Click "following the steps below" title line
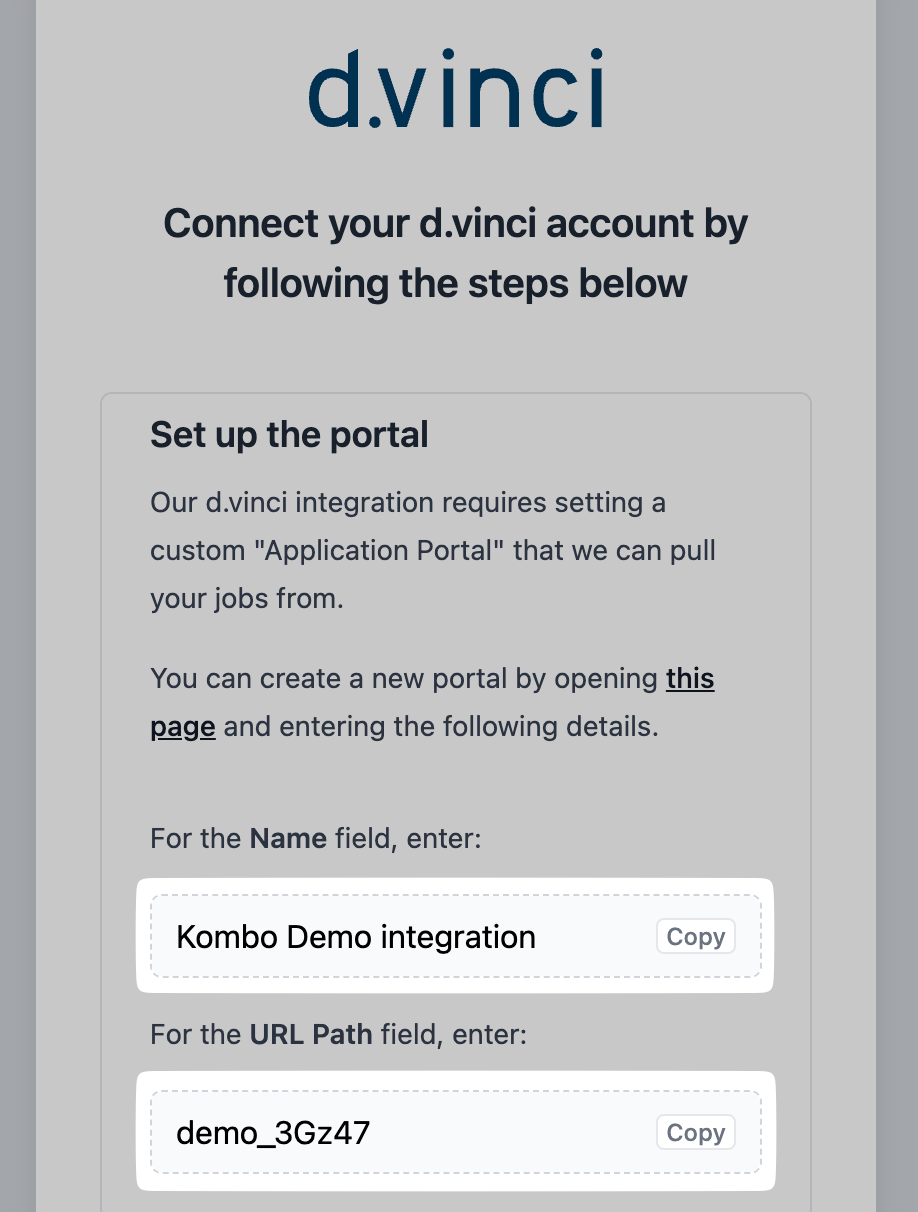Image resolution: width=918 pixels, height=1212 pixels. (x=456, y=284)
